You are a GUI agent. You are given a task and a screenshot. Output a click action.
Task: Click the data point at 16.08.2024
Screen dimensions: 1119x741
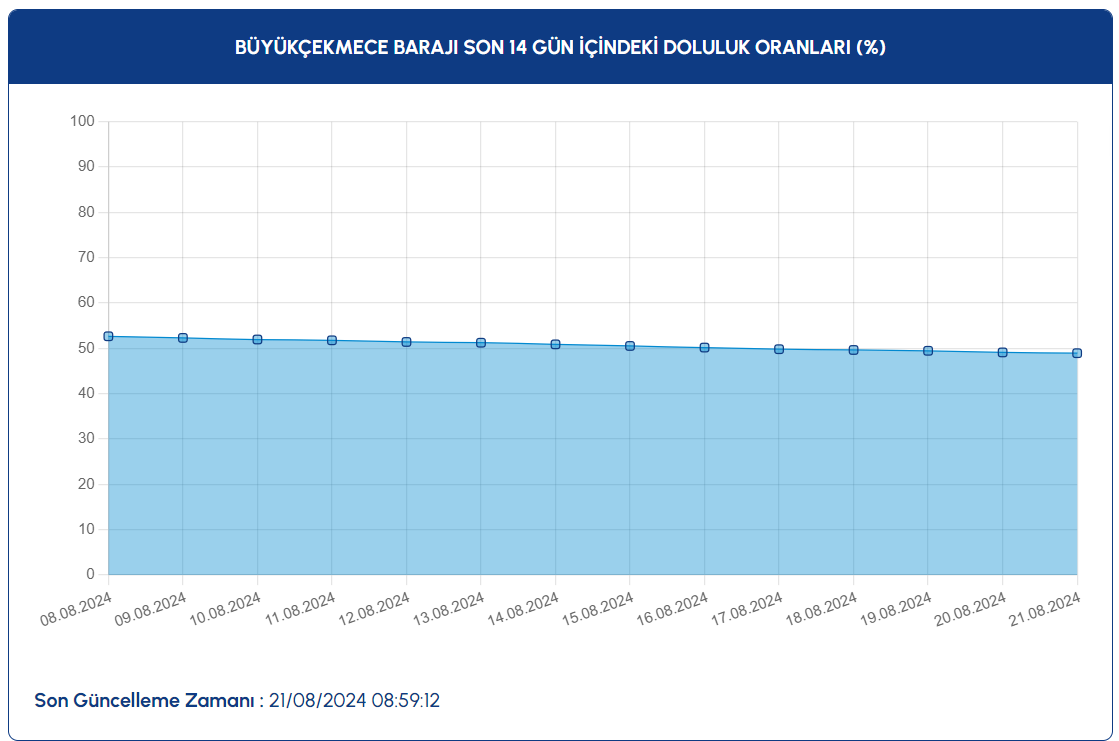[x=704, y=348]
